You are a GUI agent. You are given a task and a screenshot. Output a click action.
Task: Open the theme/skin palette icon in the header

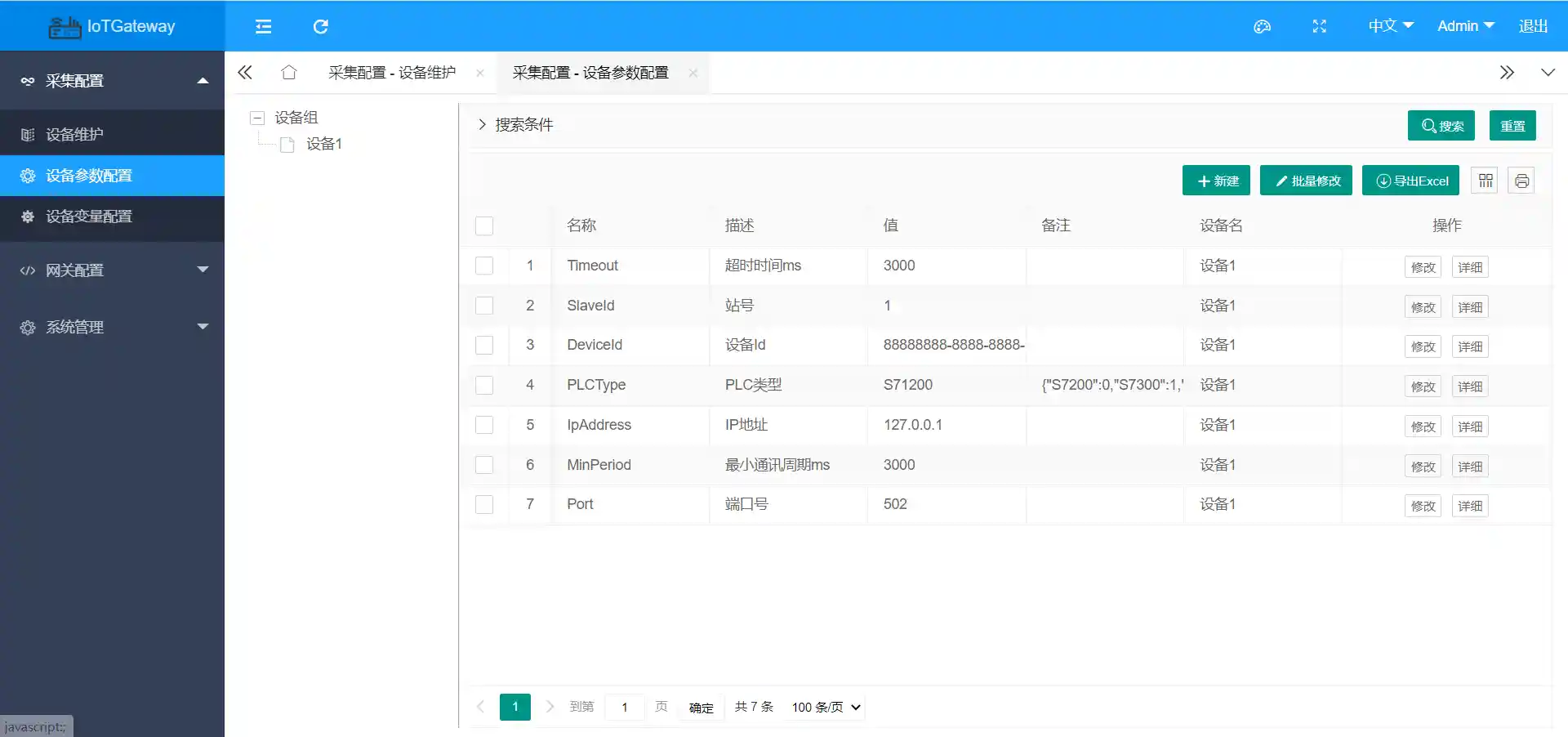pos(1261,25)
